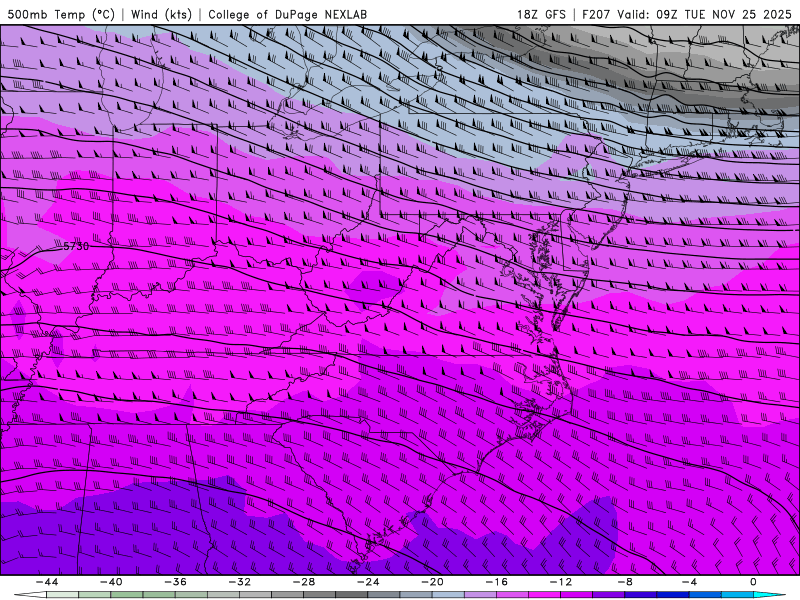The width and height of the screenshot is (800, 600).
Task: Click the "Wind (kts)" header label
Action: 161,14
